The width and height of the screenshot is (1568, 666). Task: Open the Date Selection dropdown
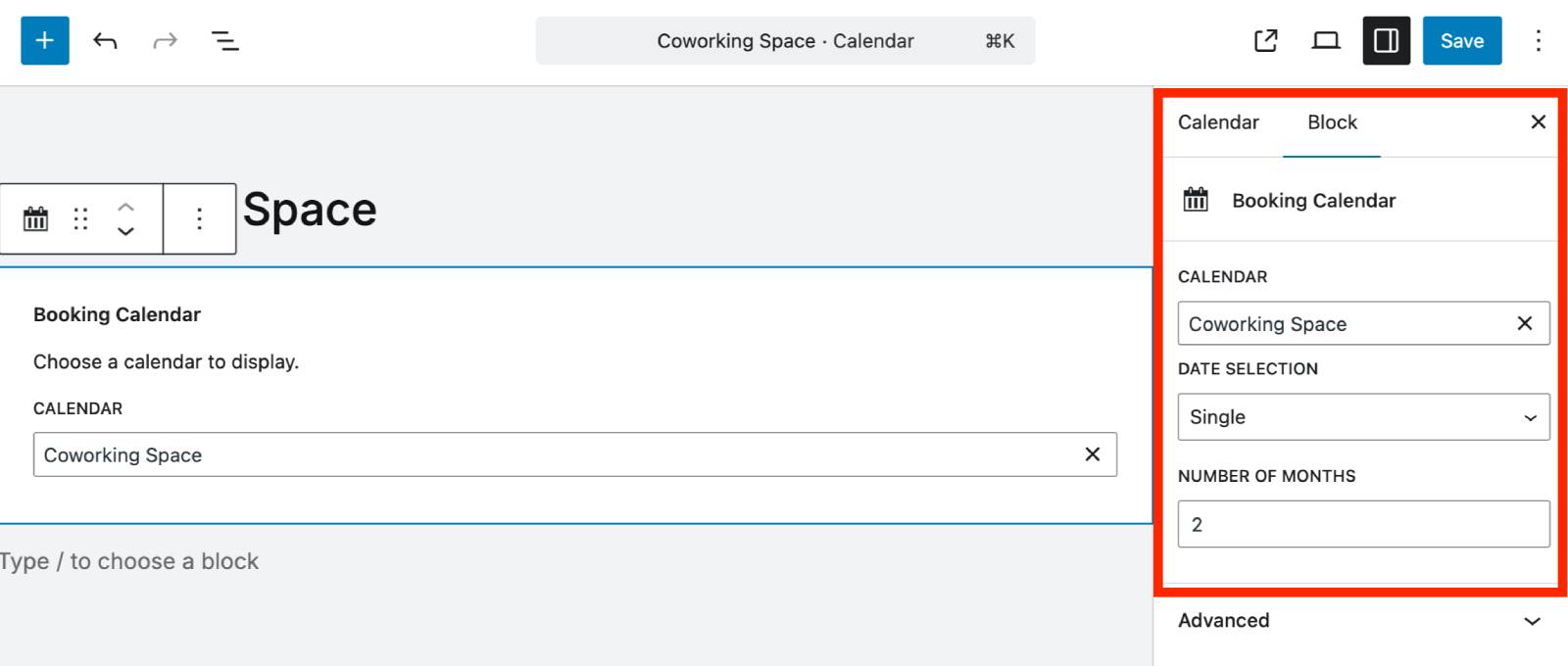(x=1363, y=417)
